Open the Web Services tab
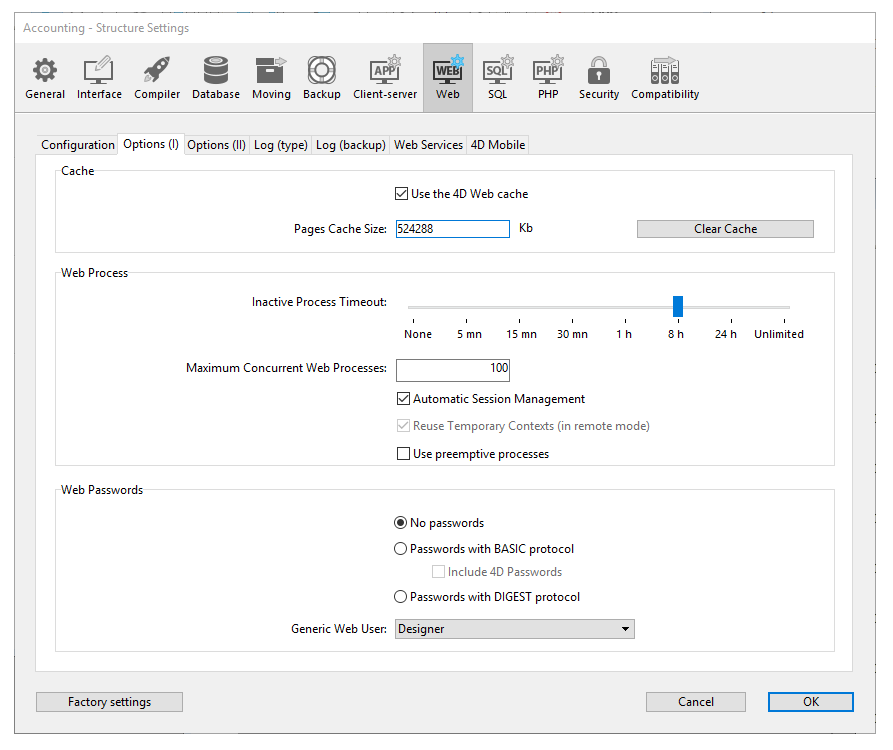The image size is (893, 750). coord(428,145)
